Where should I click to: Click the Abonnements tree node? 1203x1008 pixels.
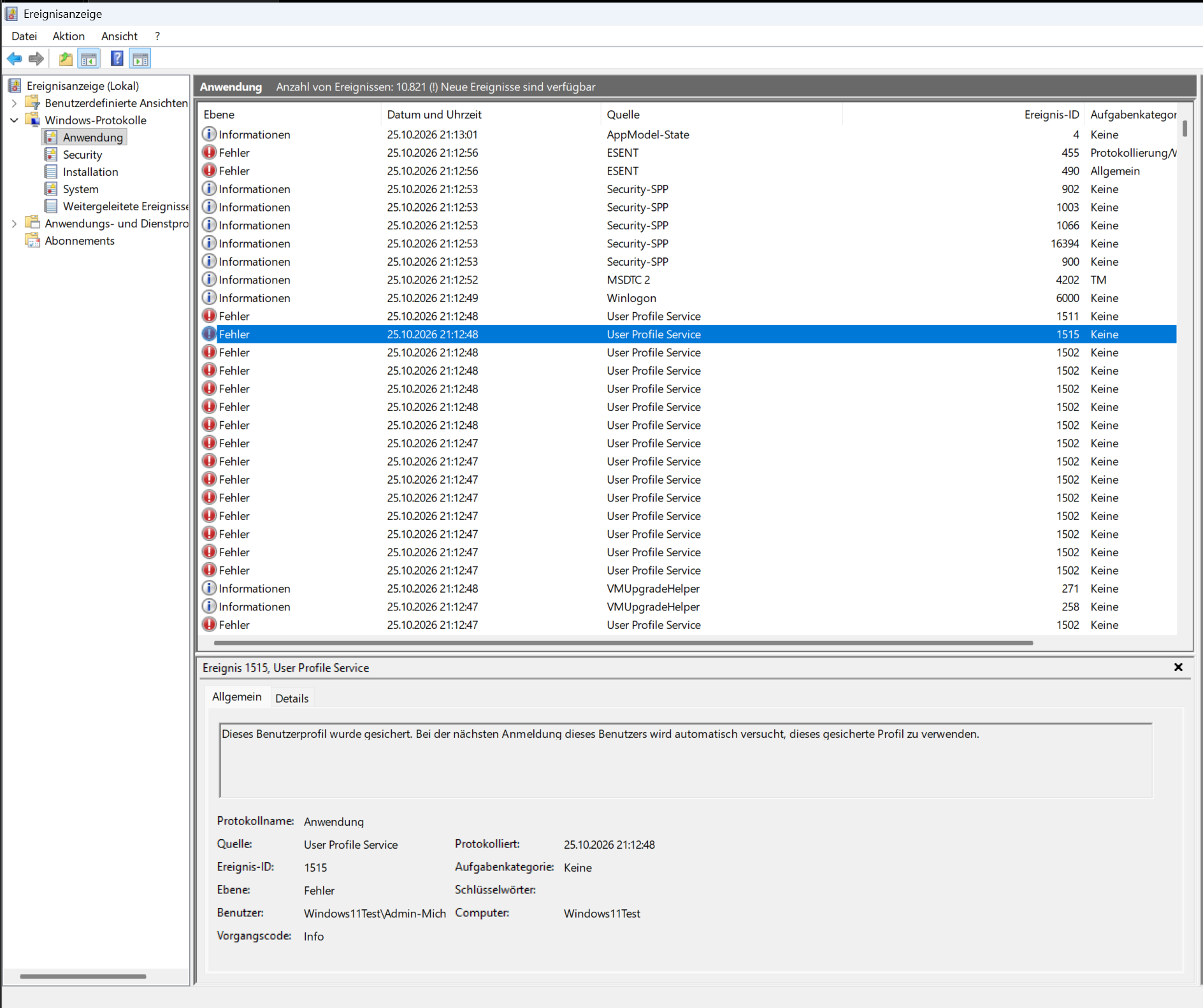pos(80,241)
